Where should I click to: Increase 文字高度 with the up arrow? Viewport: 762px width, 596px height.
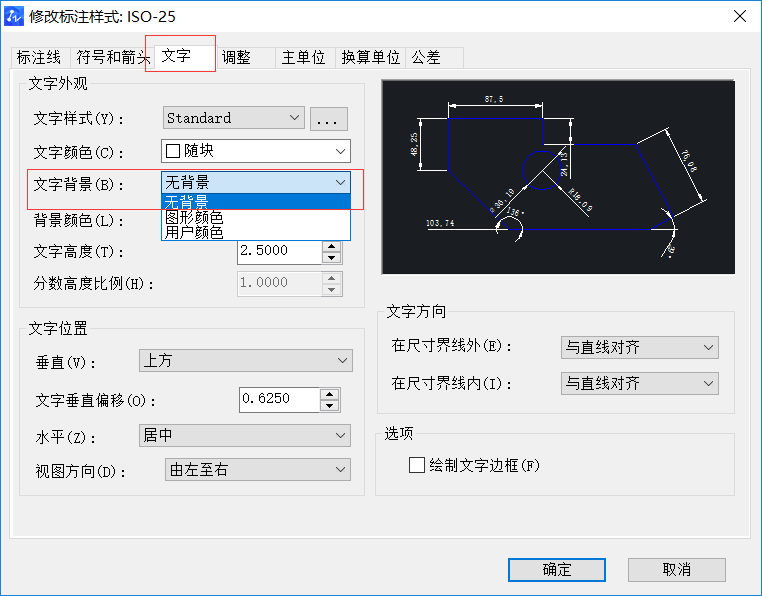coord(331,246)
